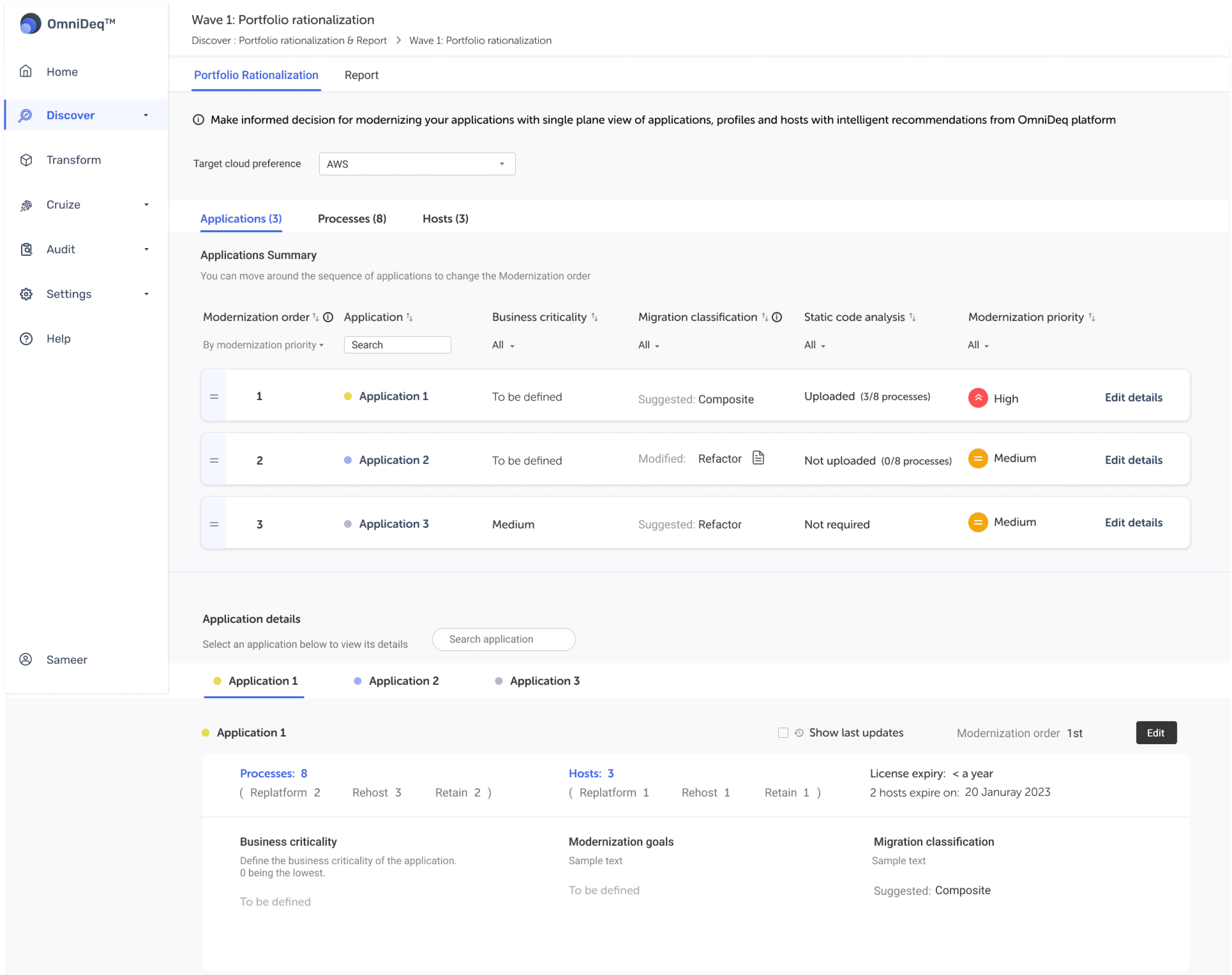Open the Target cloud preference AWS dropdown
The image size is (1232, 975).
(417, 164)
